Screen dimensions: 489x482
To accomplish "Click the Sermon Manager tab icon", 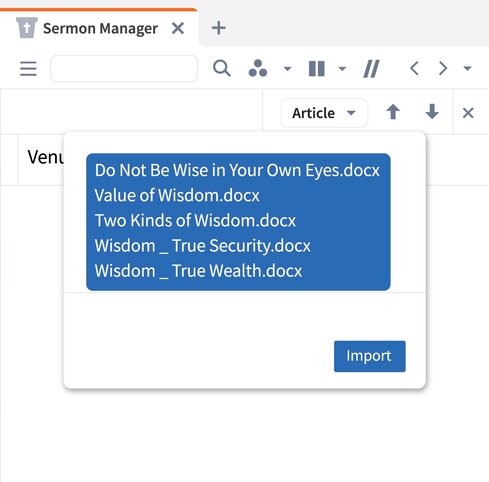I will 27,28.
